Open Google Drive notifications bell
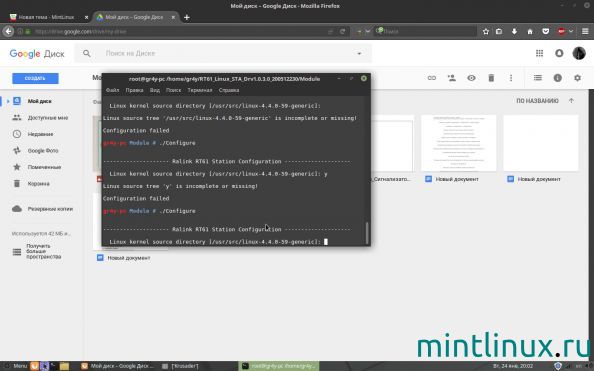 559,53
